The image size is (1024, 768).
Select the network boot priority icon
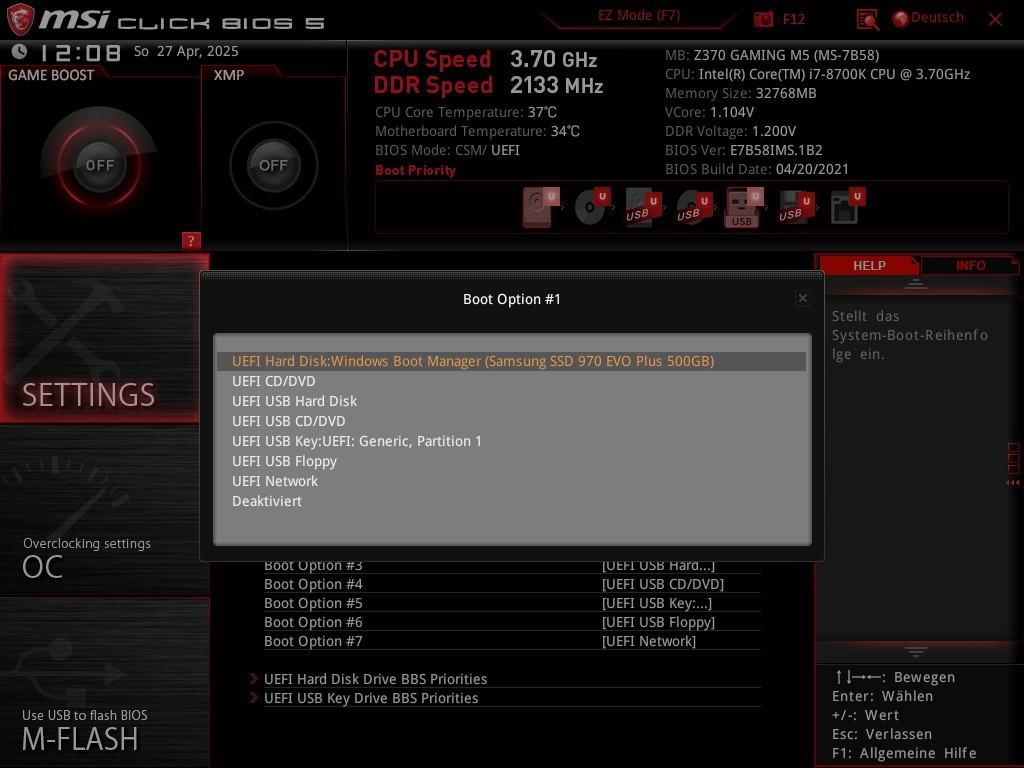point(847,207)
